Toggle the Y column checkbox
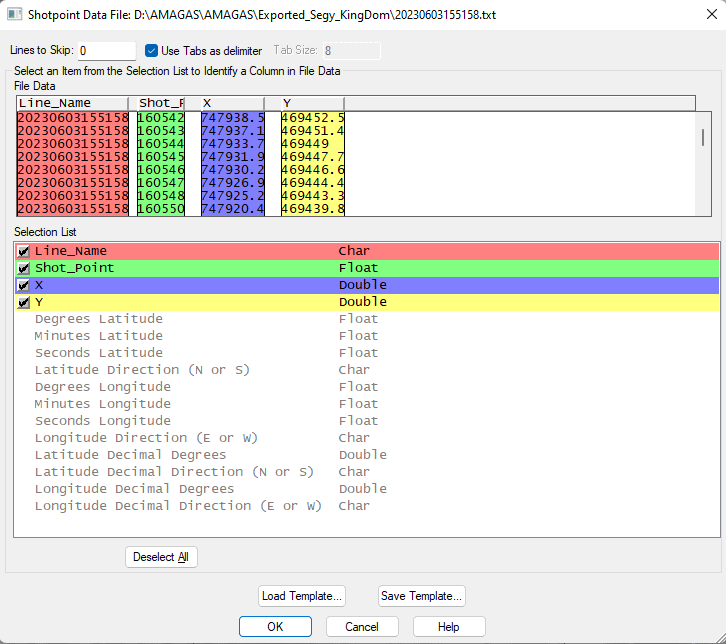Screen dimensions: 726x644 [24, 303]
